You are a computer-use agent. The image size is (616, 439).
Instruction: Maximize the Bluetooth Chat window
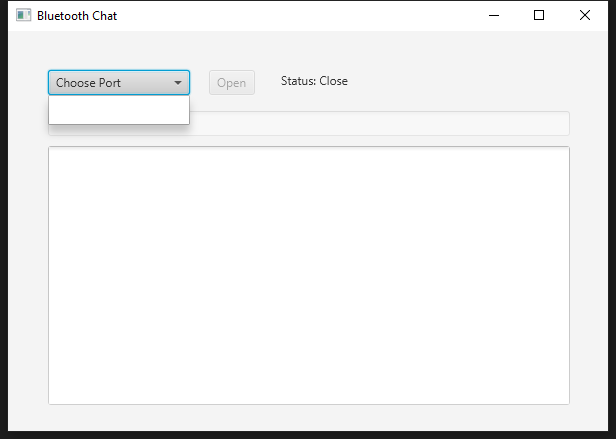(539, 15)
